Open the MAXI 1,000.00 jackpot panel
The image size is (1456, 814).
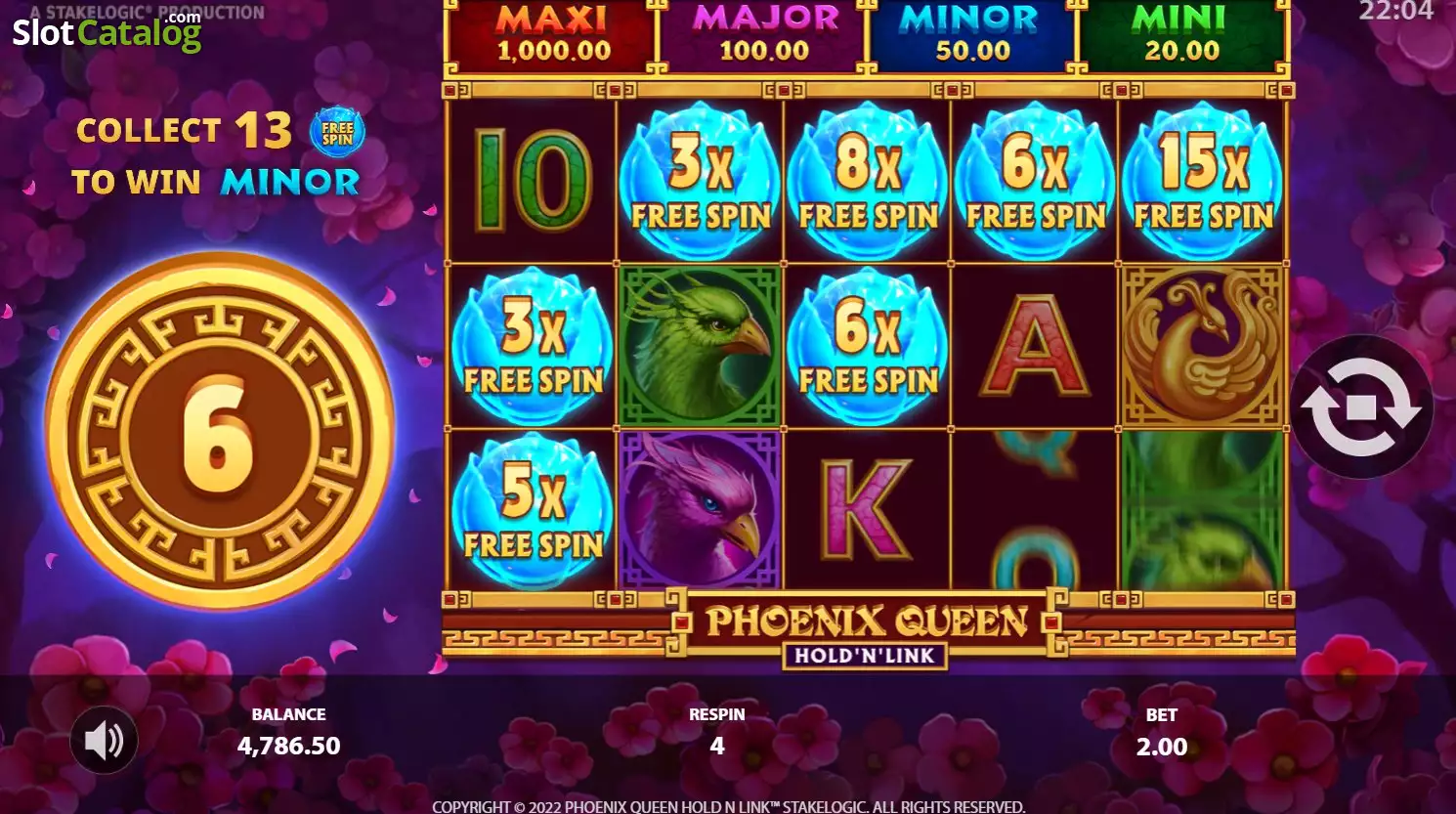(x=553, y=35)
